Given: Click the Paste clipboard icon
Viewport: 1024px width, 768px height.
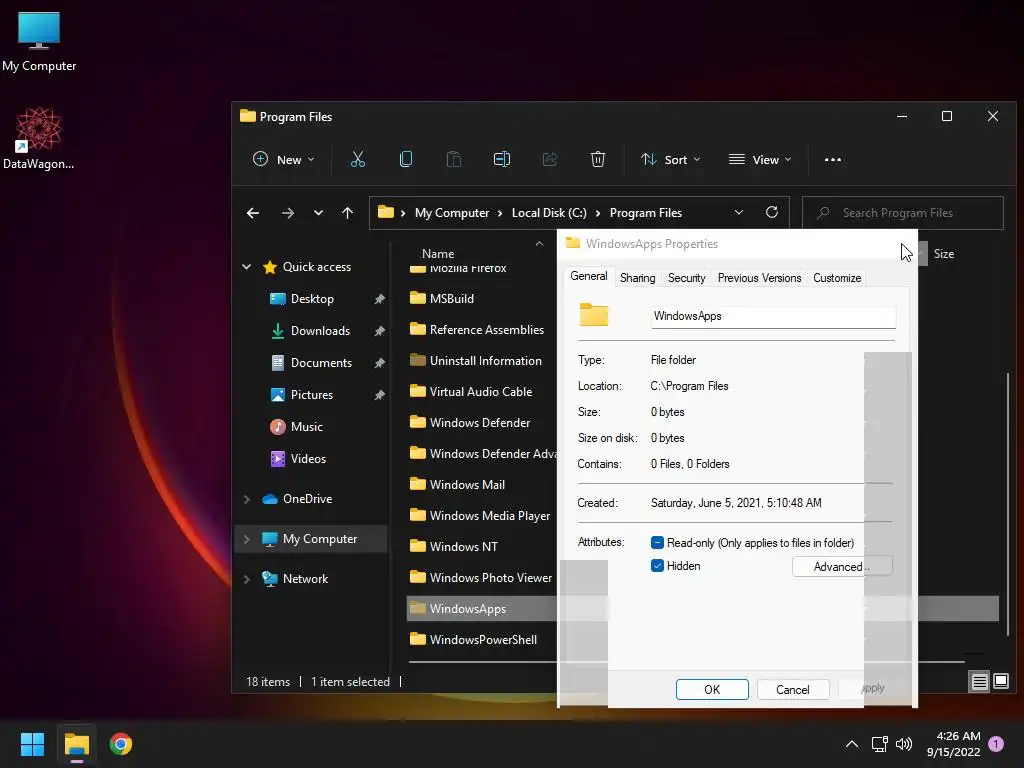Looking at the screenshot, I should (x=453, y=159).
